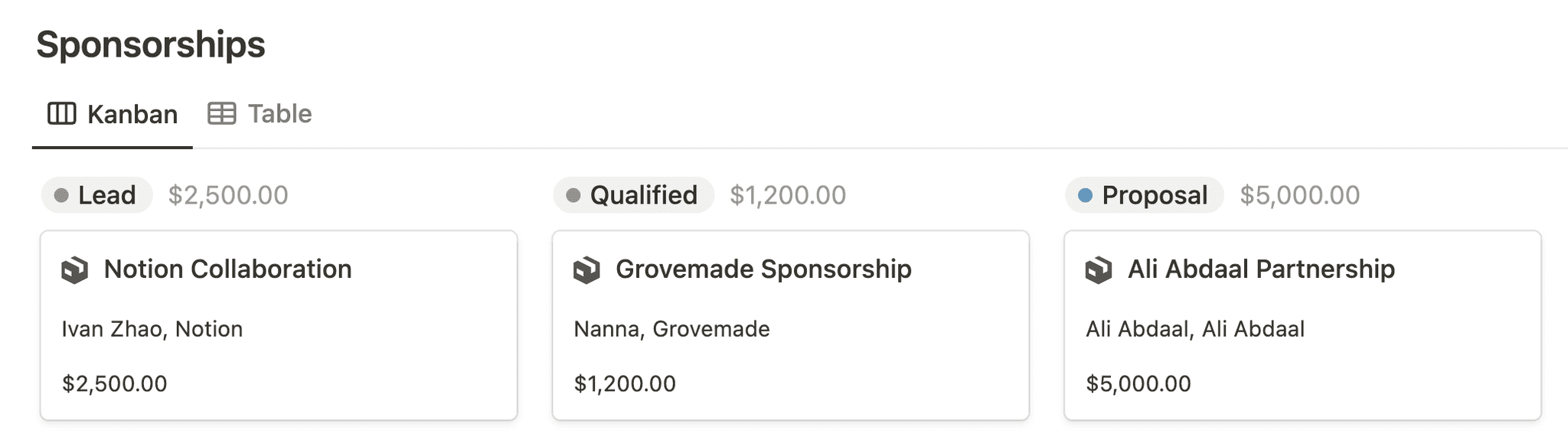Open the Ali Abdaal Partnership card title

click(x=1261, y=269)
